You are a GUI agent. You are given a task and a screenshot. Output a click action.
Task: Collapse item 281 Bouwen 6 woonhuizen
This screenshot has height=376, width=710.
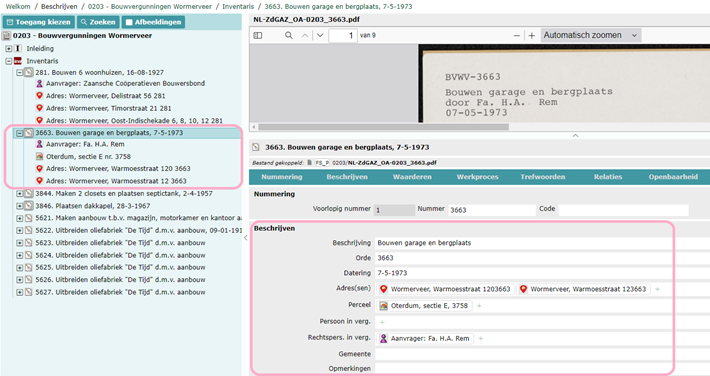coord(19,72)
